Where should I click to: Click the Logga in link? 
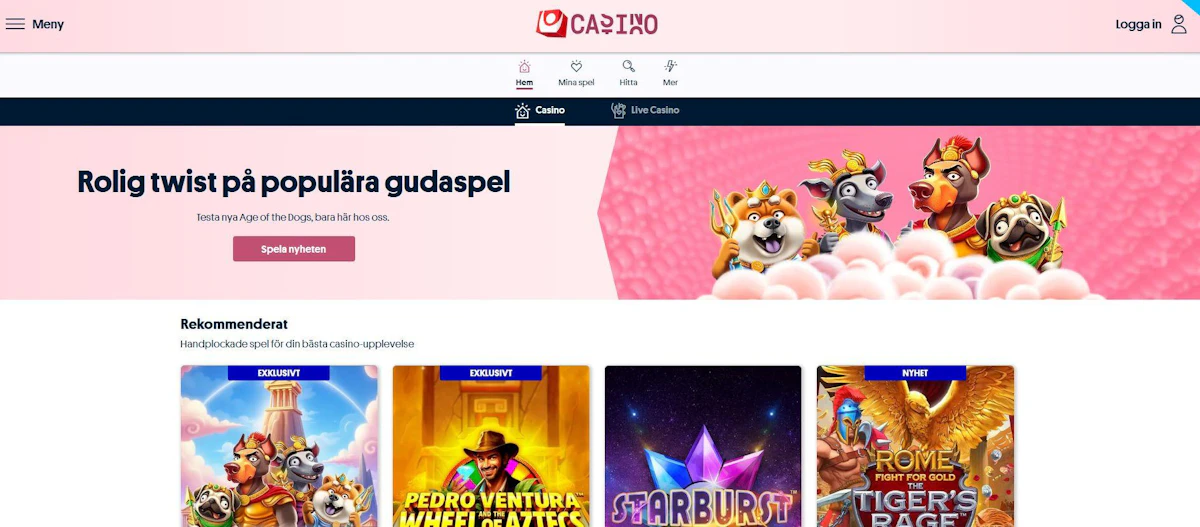coord(1138,24)
